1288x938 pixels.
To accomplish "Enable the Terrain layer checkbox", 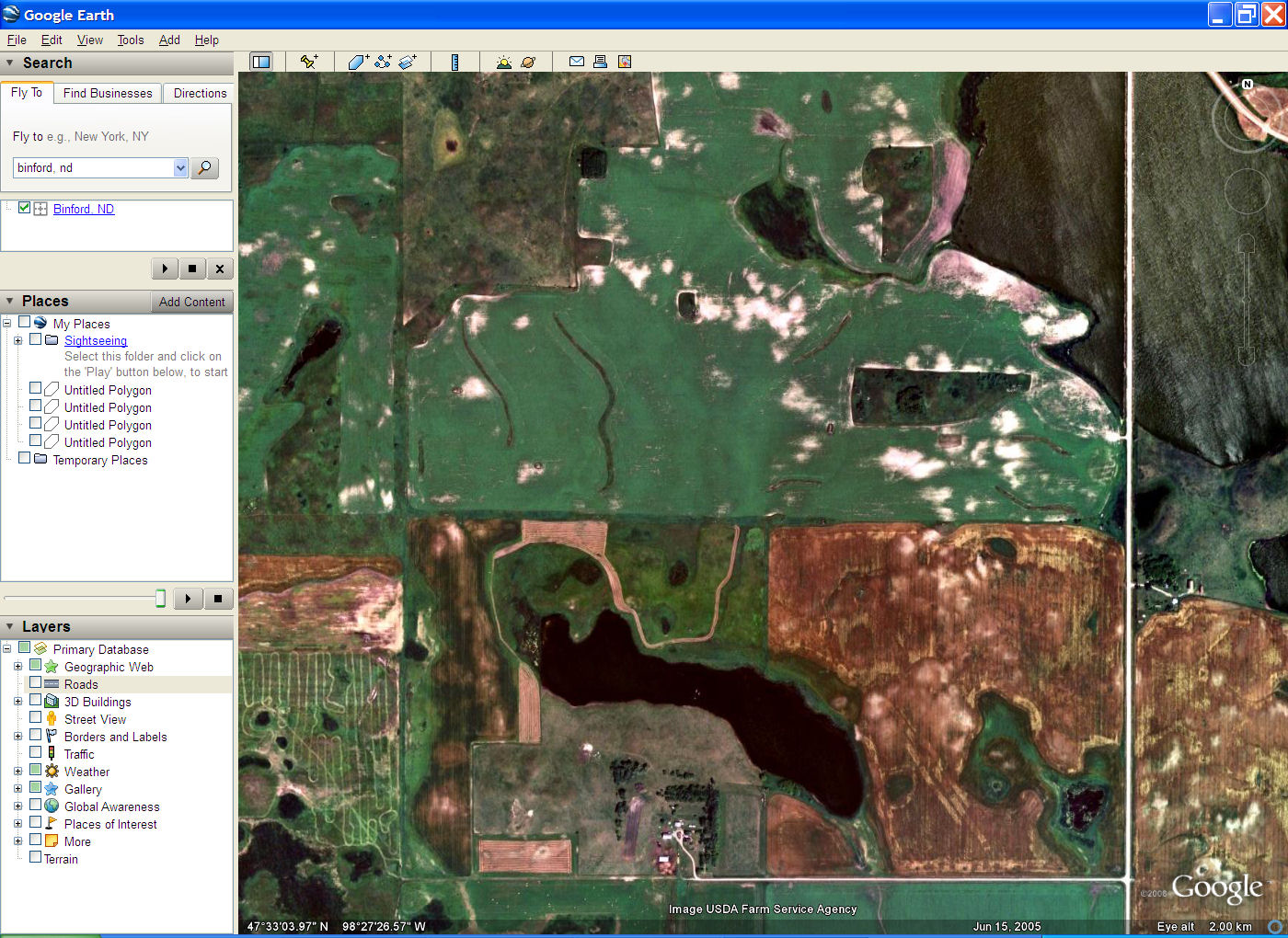I will pos(35,857).
